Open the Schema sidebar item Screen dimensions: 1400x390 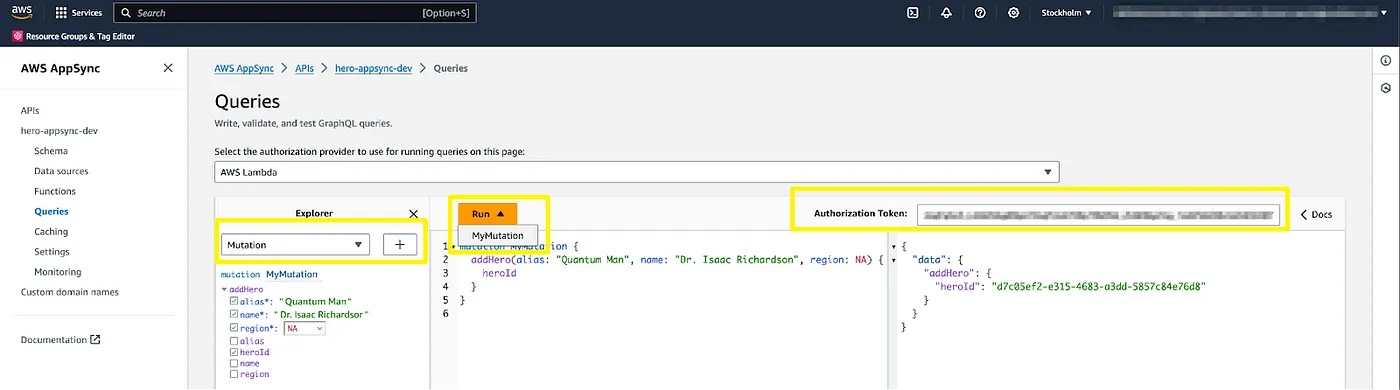(51, 151)
